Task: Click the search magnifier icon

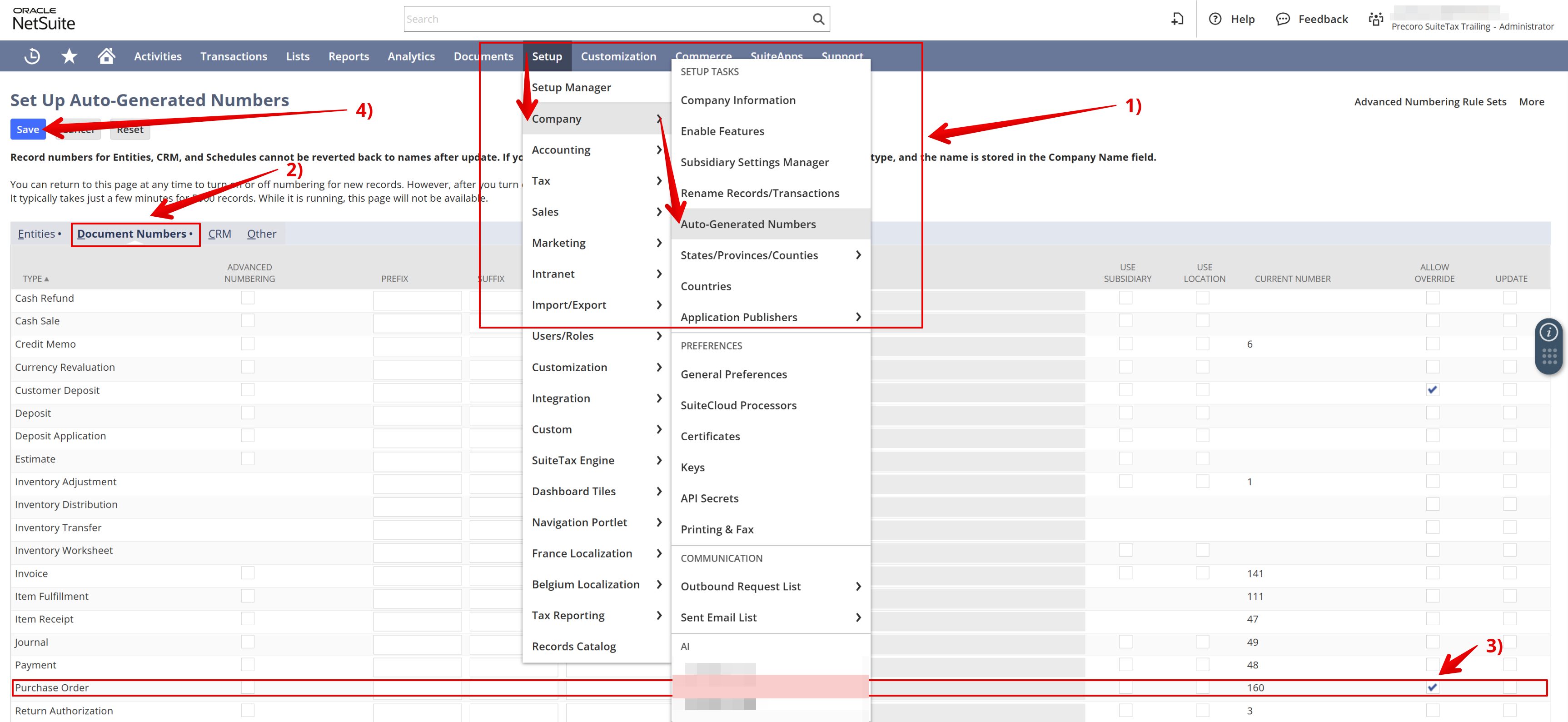Action: click(818, 19)
